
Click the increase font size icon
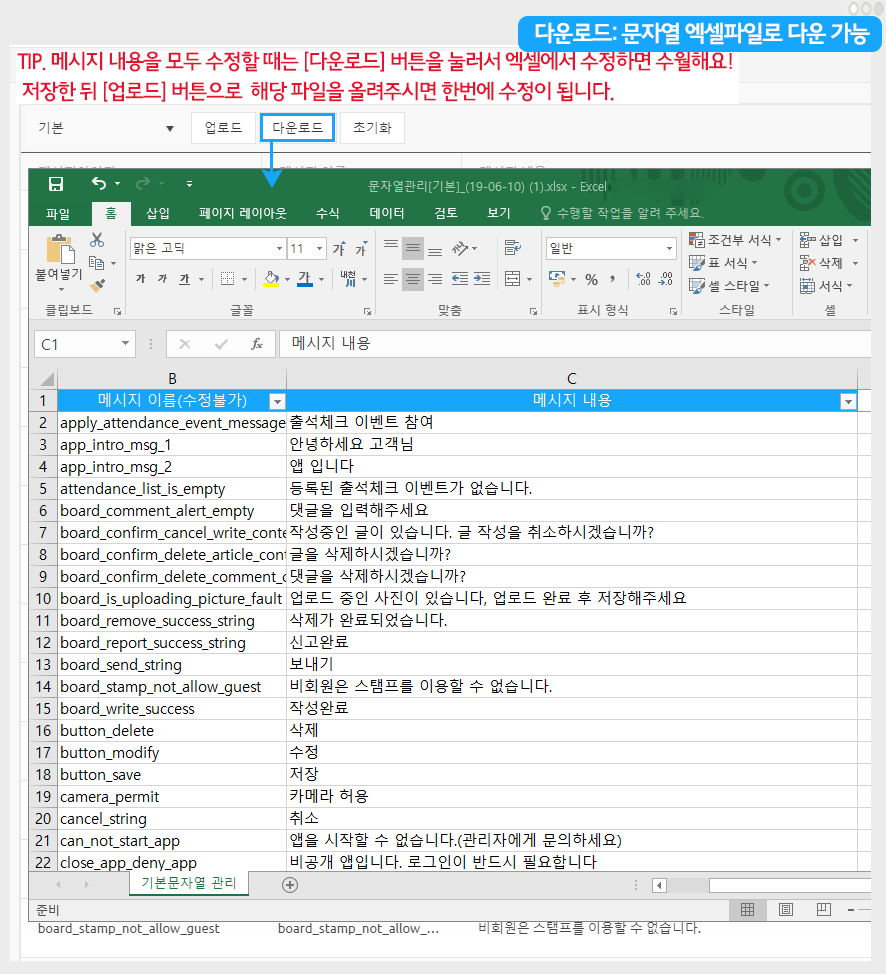[x=339, y=248]
